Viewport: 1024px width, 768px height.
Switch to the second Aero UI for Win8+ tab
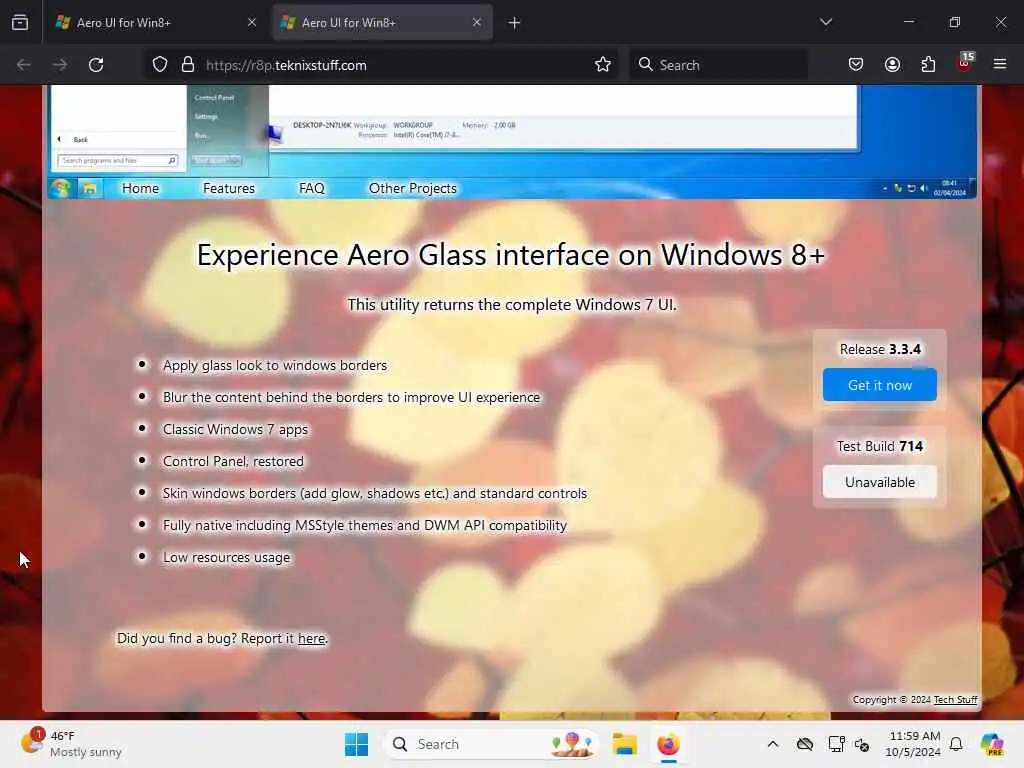pos(382,22)
